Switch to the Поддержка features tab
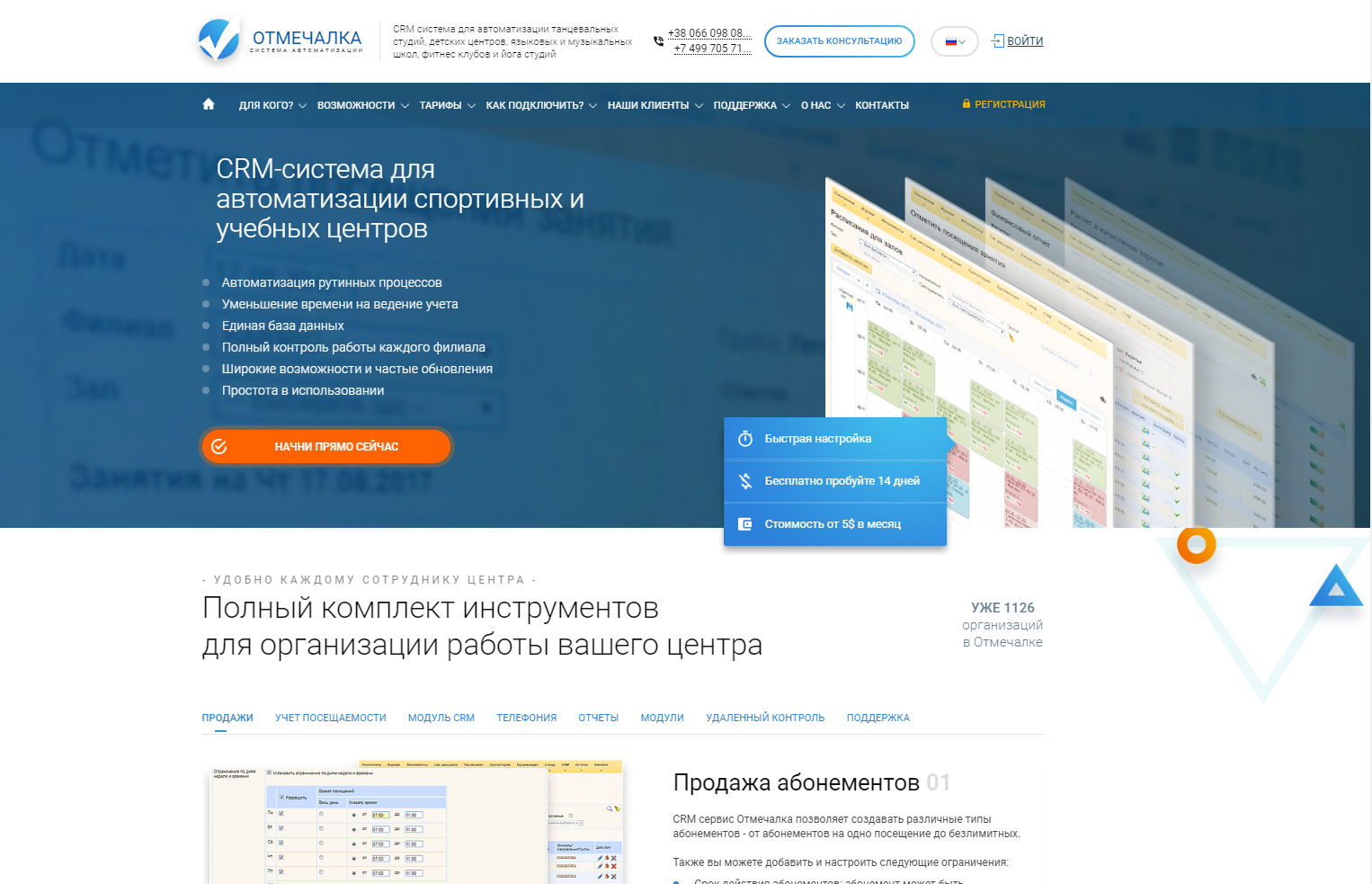The width and height of the screenshot is (1372, 884). click(878, 718)
